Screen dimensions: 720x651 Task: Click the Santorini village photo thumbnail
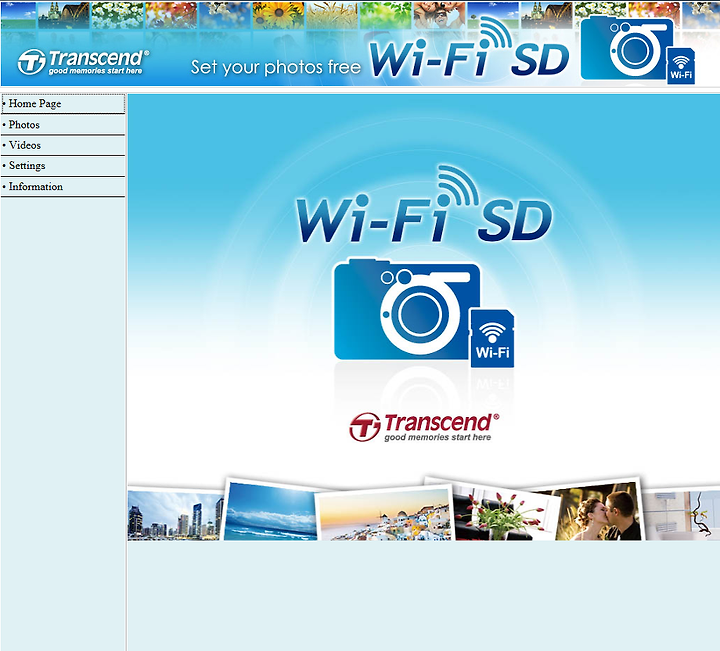[385, 515]
